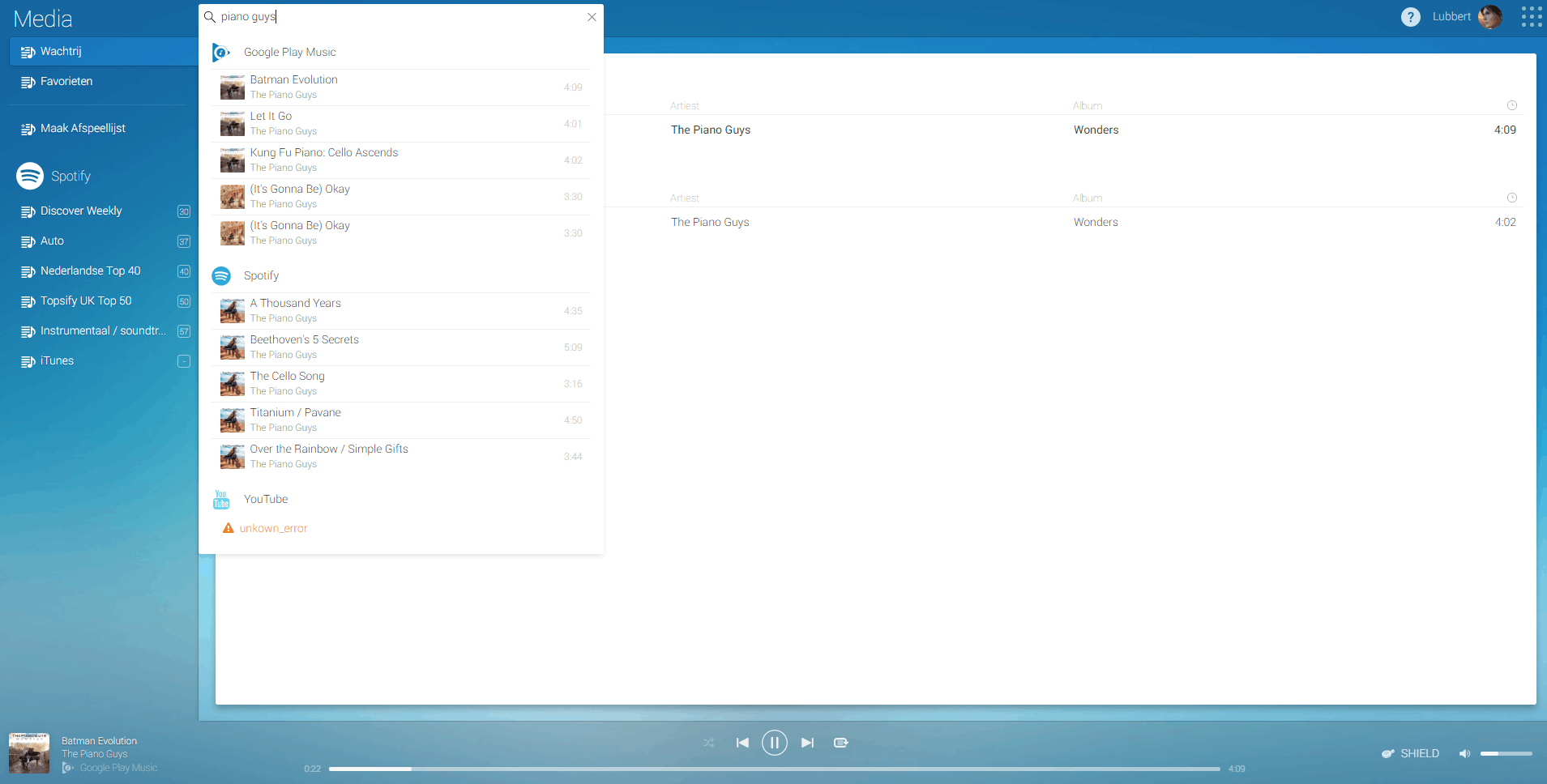Click the search magnifier icon

point(209,17)
